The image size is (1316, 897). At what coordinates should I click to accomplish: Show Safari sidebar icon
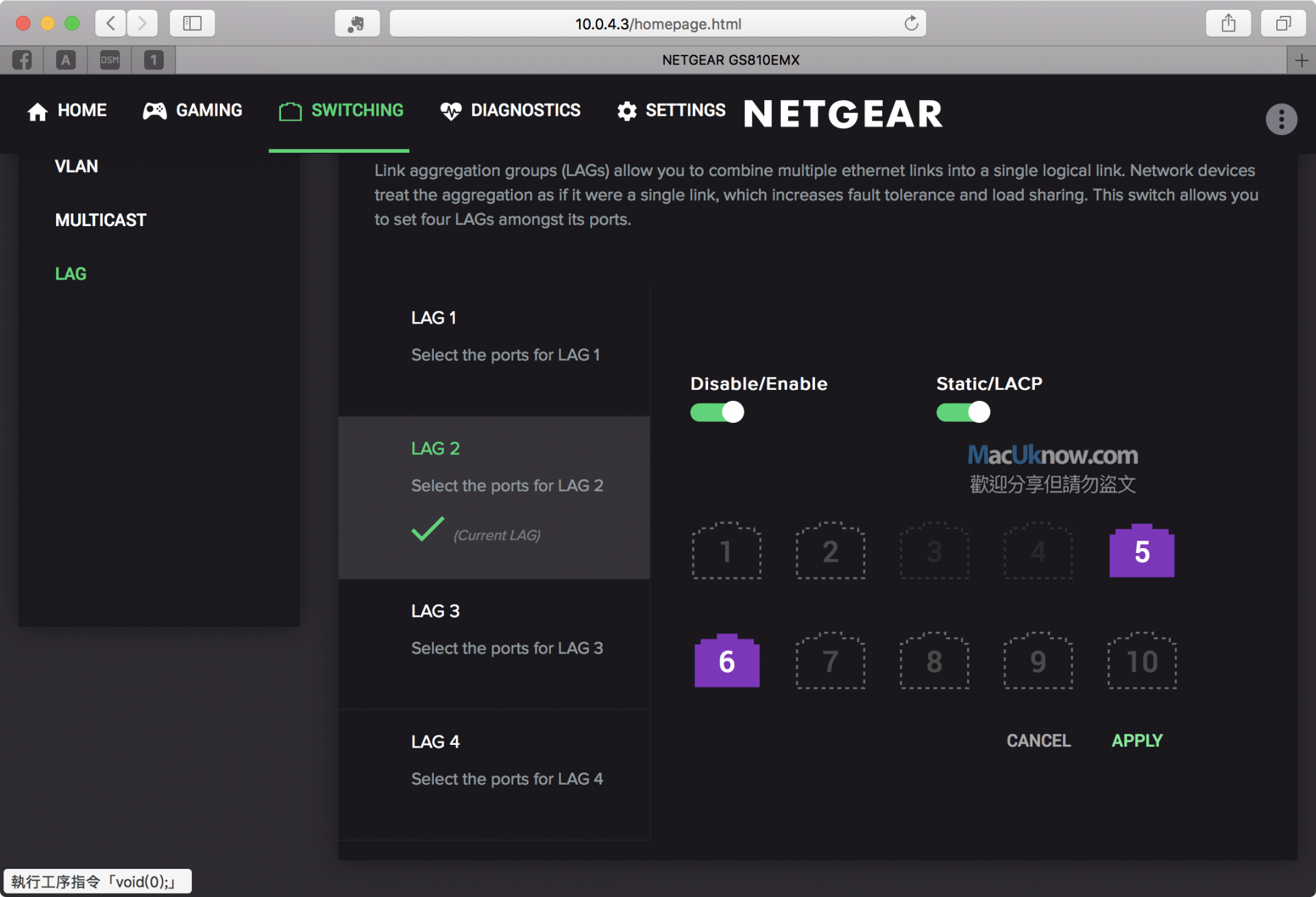[192, 24]
